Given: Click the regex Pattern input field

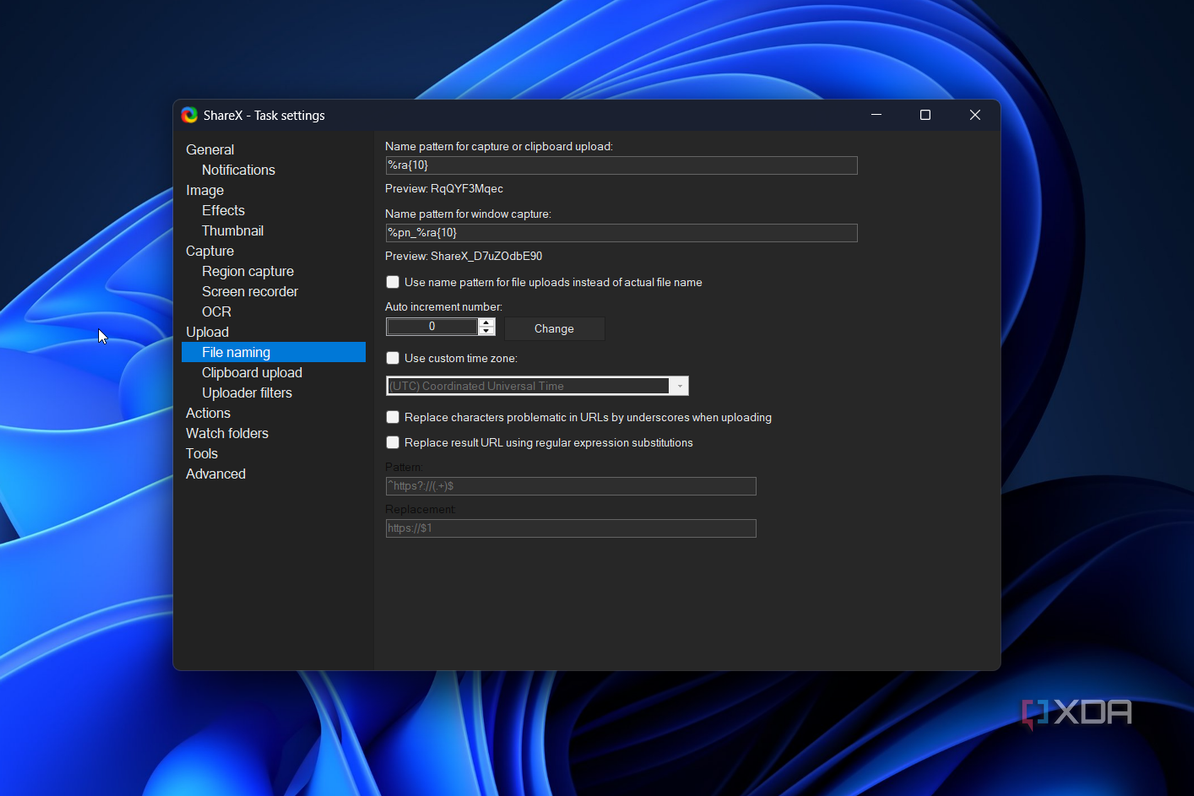Looking at the screenshot, I should click(571, 486).
